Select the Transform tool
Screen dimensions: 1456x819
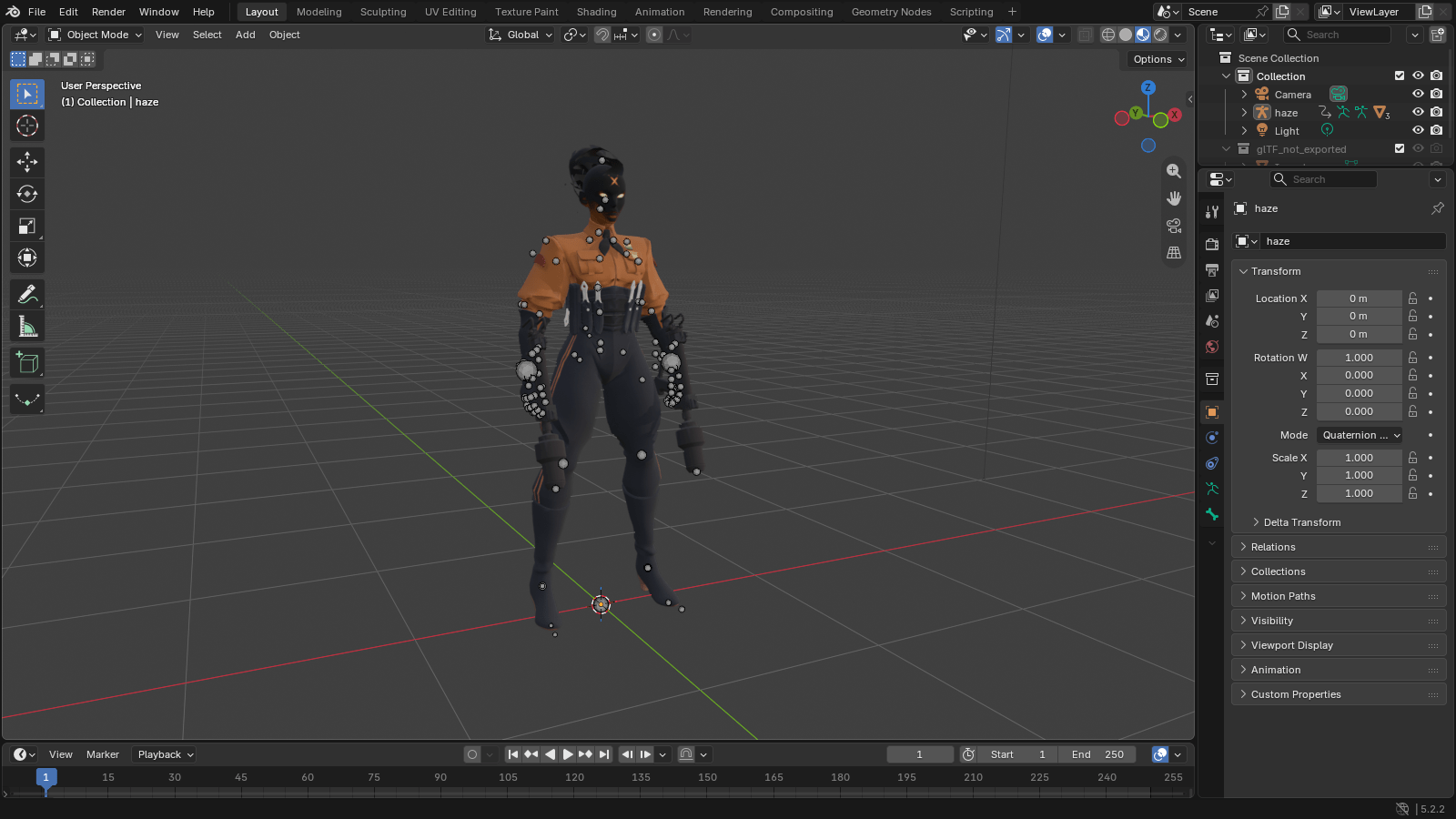click(x=27, y=258)
